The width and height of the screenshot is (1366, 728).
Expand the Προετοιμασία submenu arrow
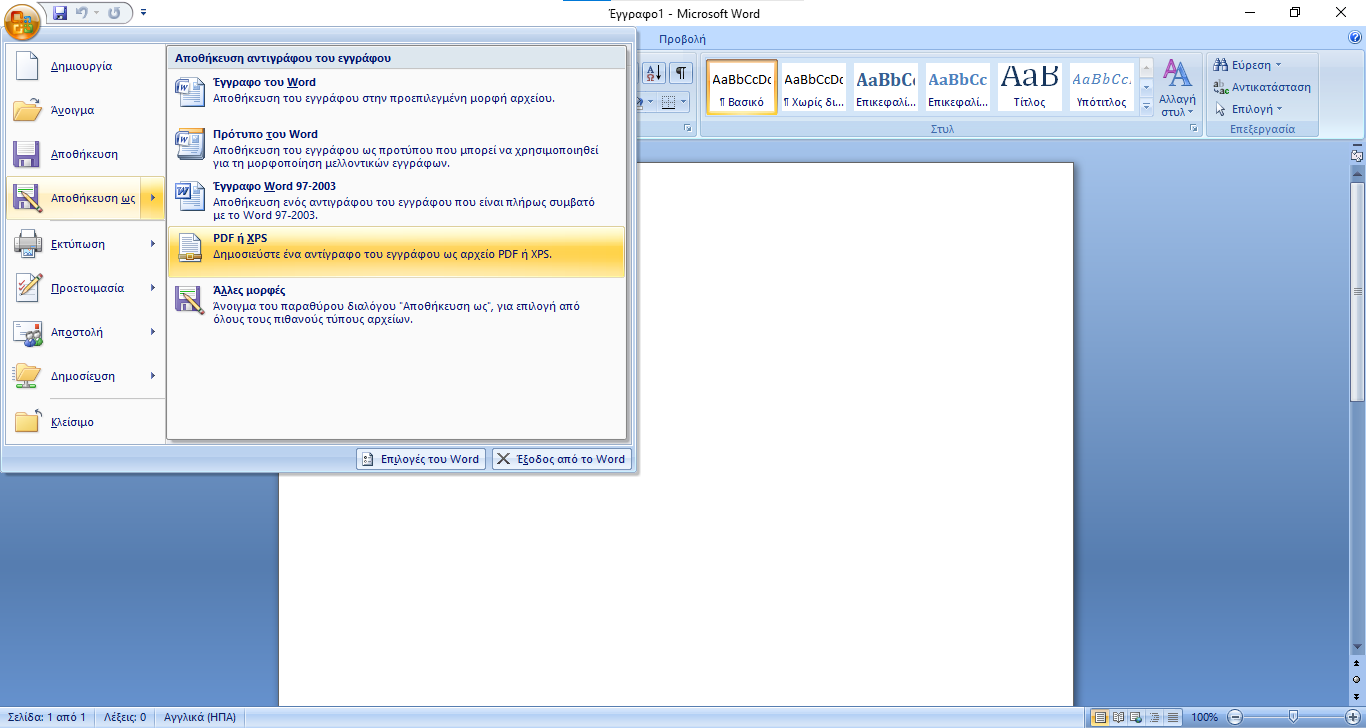coord(153,288)
